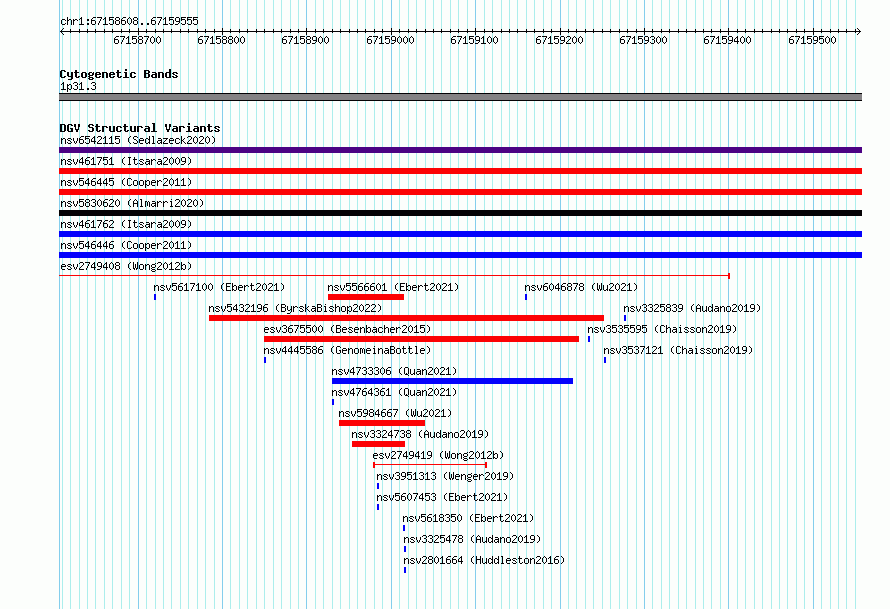The width and height of the screenshot is (890, 609).
Task: Click the DGV Structural Variants track title
Action: pyautogui.click(x=140, y=128)
